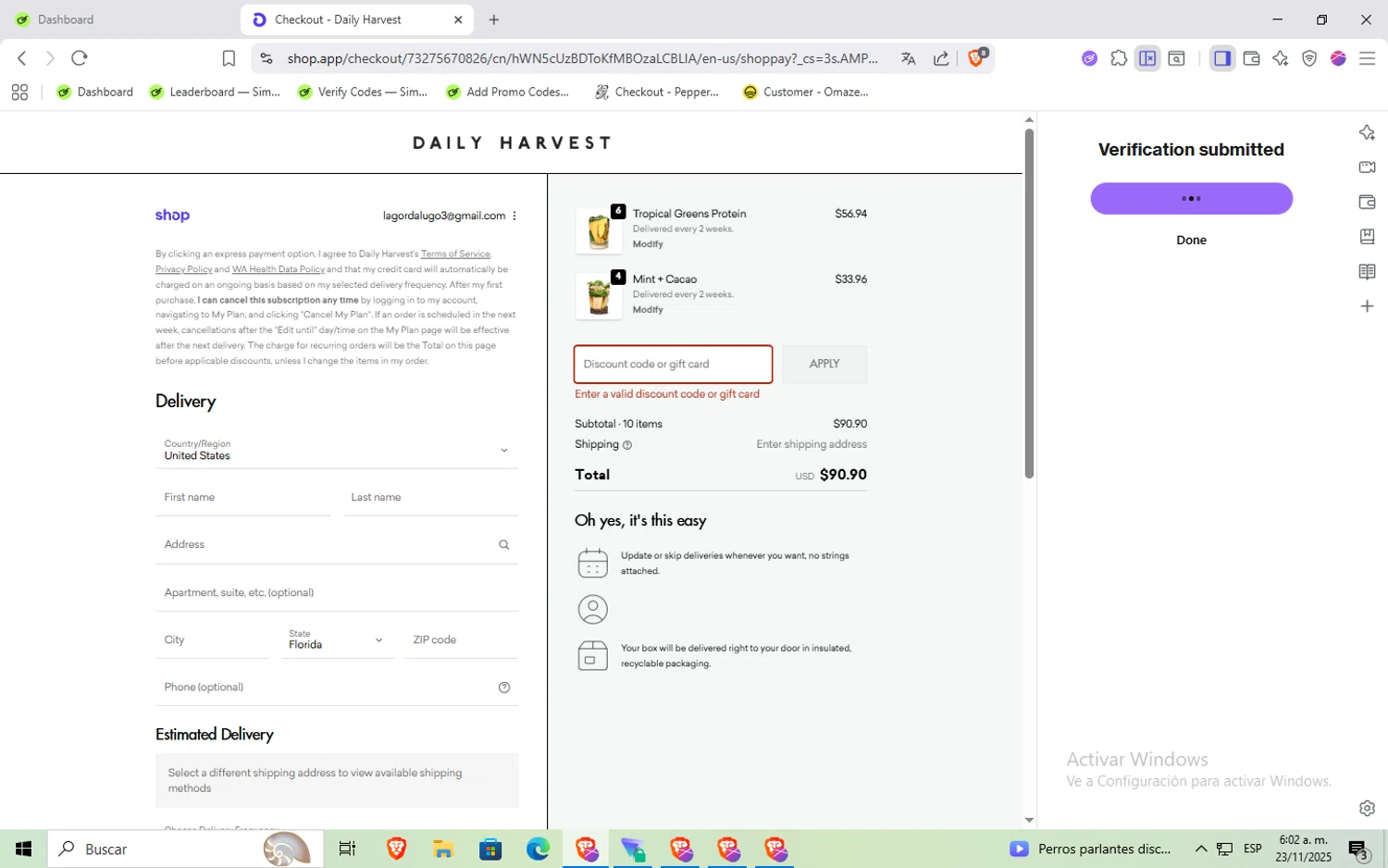Click the purple loading button
1388x868 pixels.
pos(1191,198)
